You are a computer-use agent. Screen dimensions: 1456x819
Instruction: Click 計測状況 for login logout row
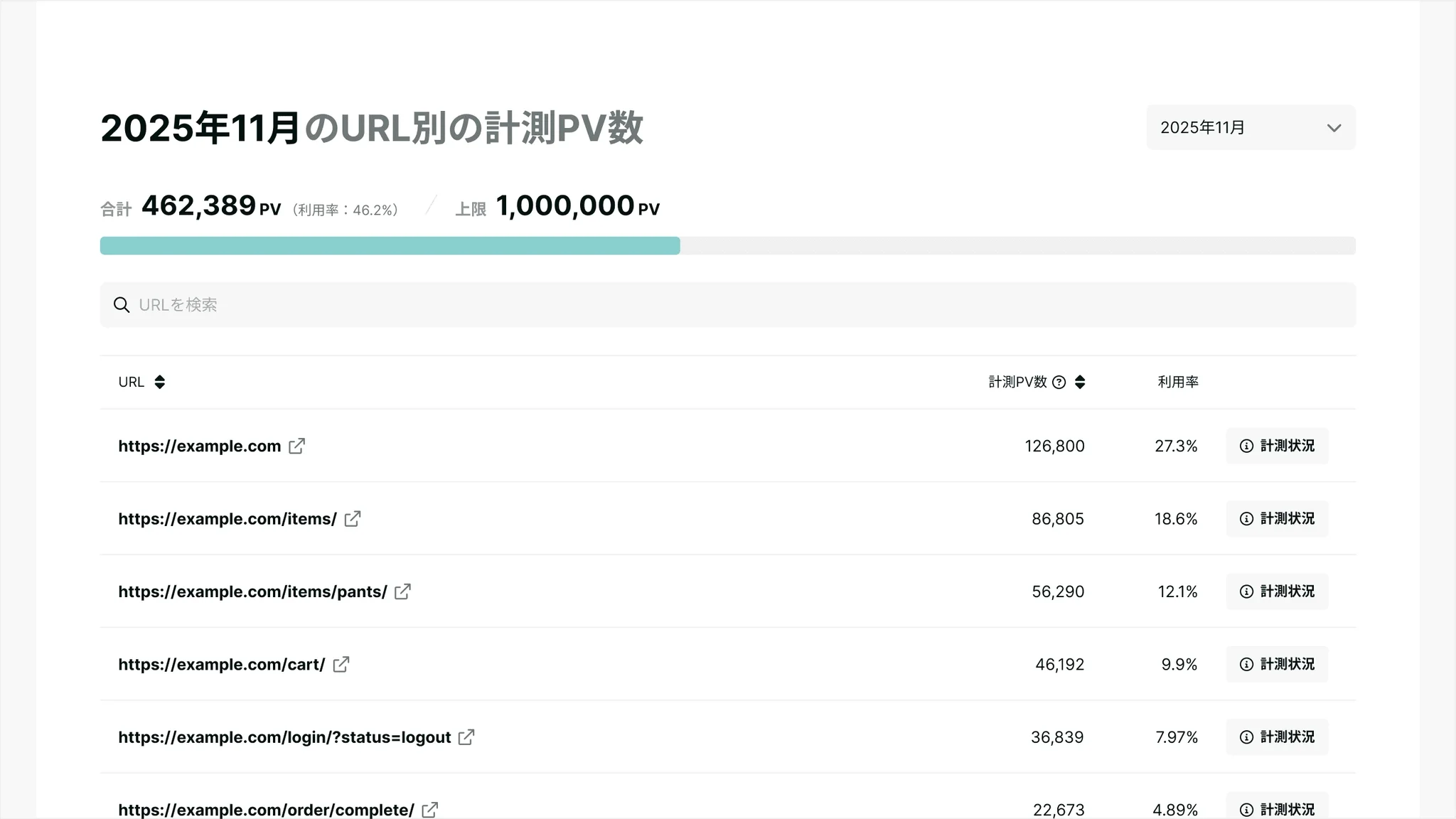point(1277,737)
